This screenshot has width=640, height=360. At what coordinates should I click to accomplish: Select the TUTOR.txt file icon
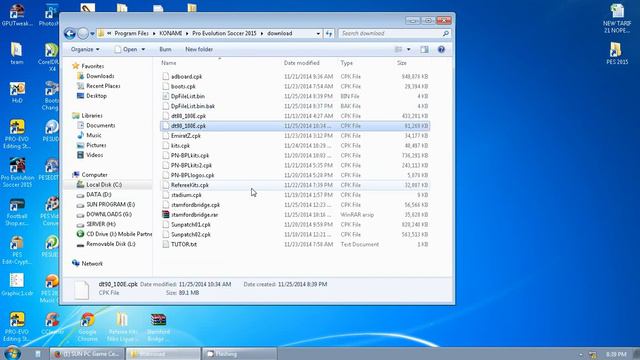(x=166, y=244)
